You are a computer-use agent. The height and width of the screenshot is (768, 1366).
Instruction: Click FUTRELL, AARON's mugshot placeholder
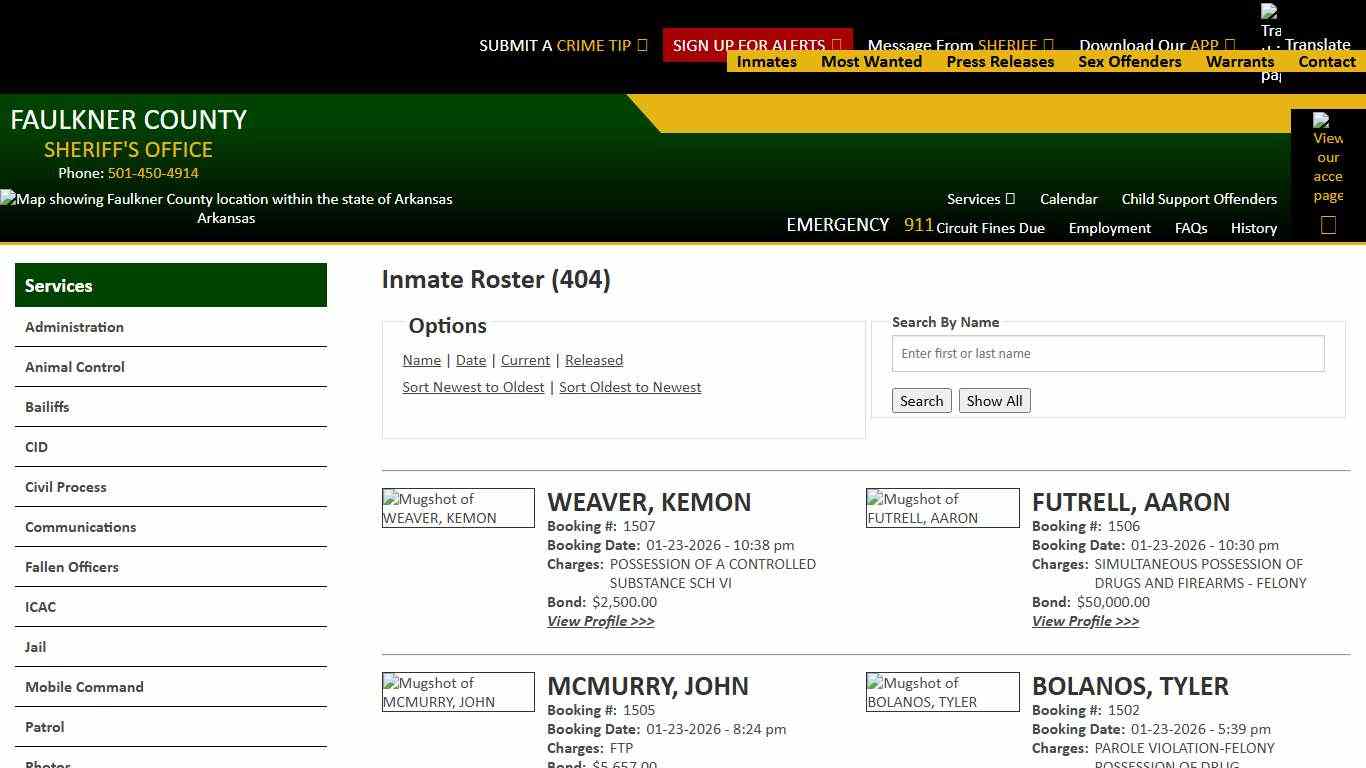tap(942, 508)
